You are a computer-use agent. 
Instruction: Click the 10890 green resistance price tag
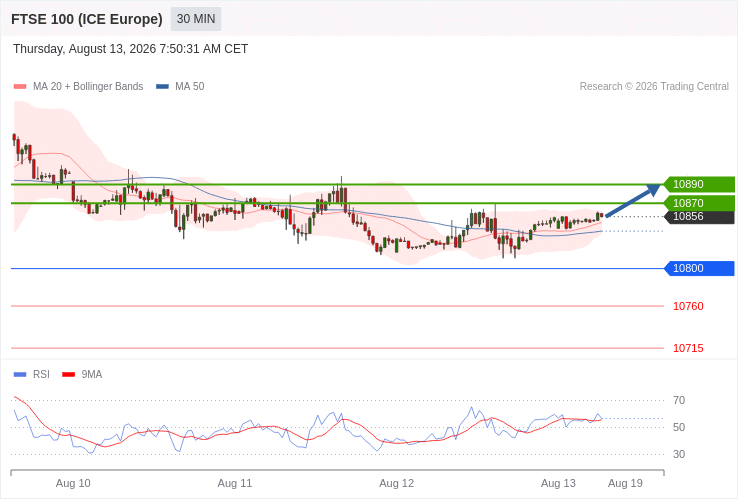(x=699, y=184)
